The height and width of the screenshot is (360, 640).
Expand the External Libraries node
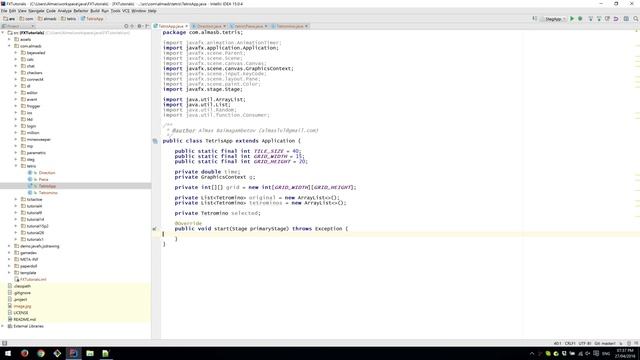3,326
